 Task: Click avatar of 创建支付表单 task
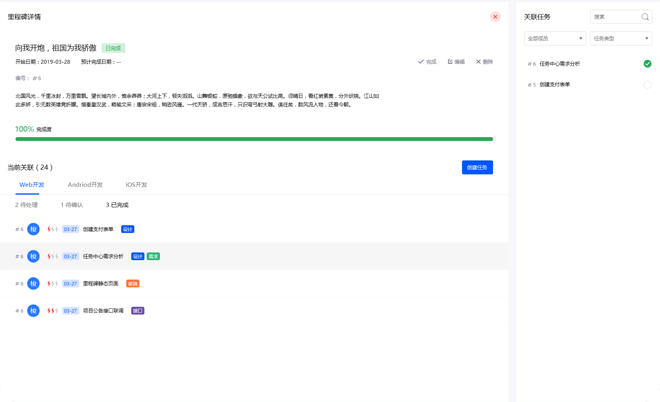(x=33, y=229)
